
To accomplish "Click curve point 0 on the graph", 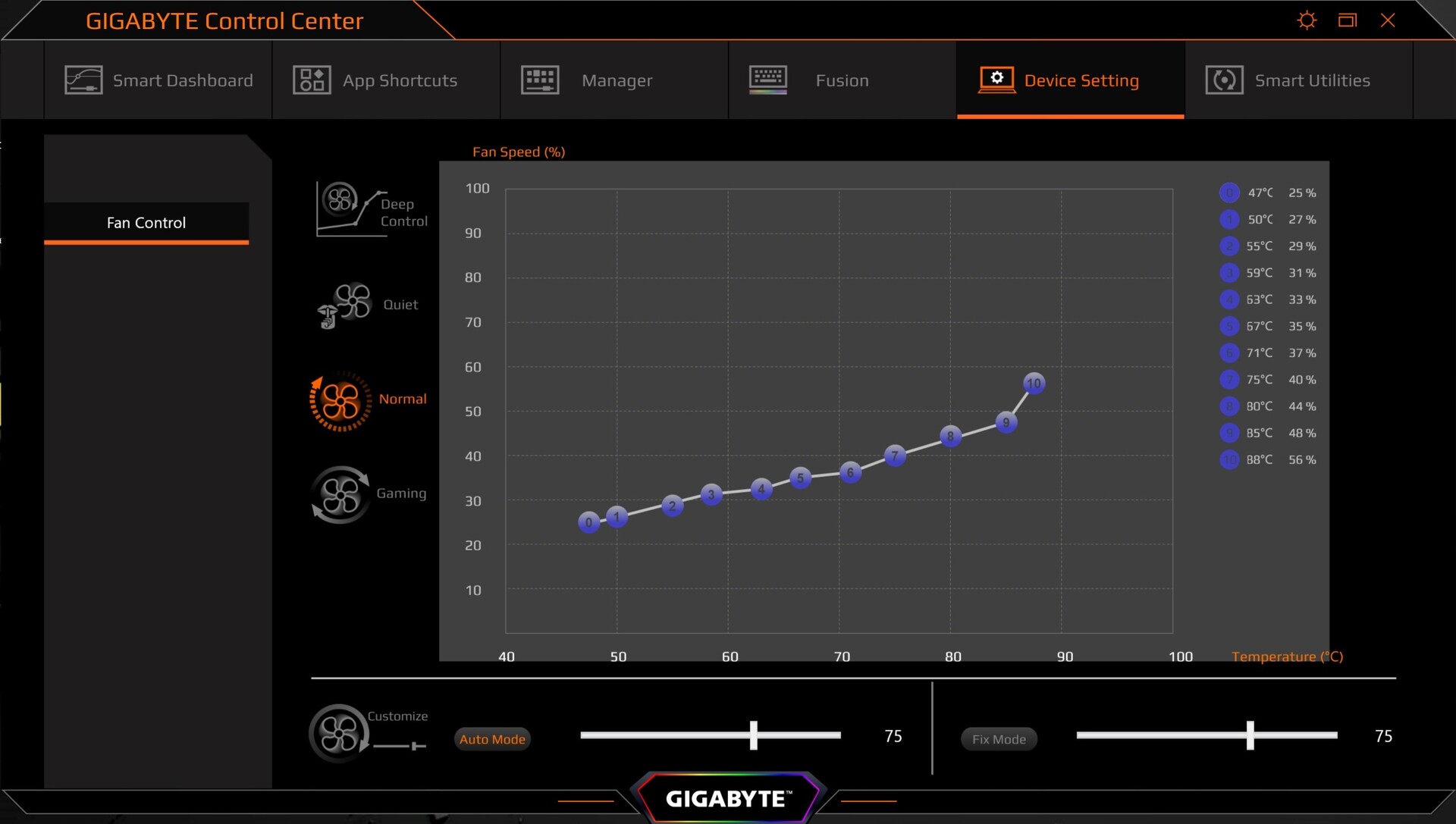I will 589,522.
